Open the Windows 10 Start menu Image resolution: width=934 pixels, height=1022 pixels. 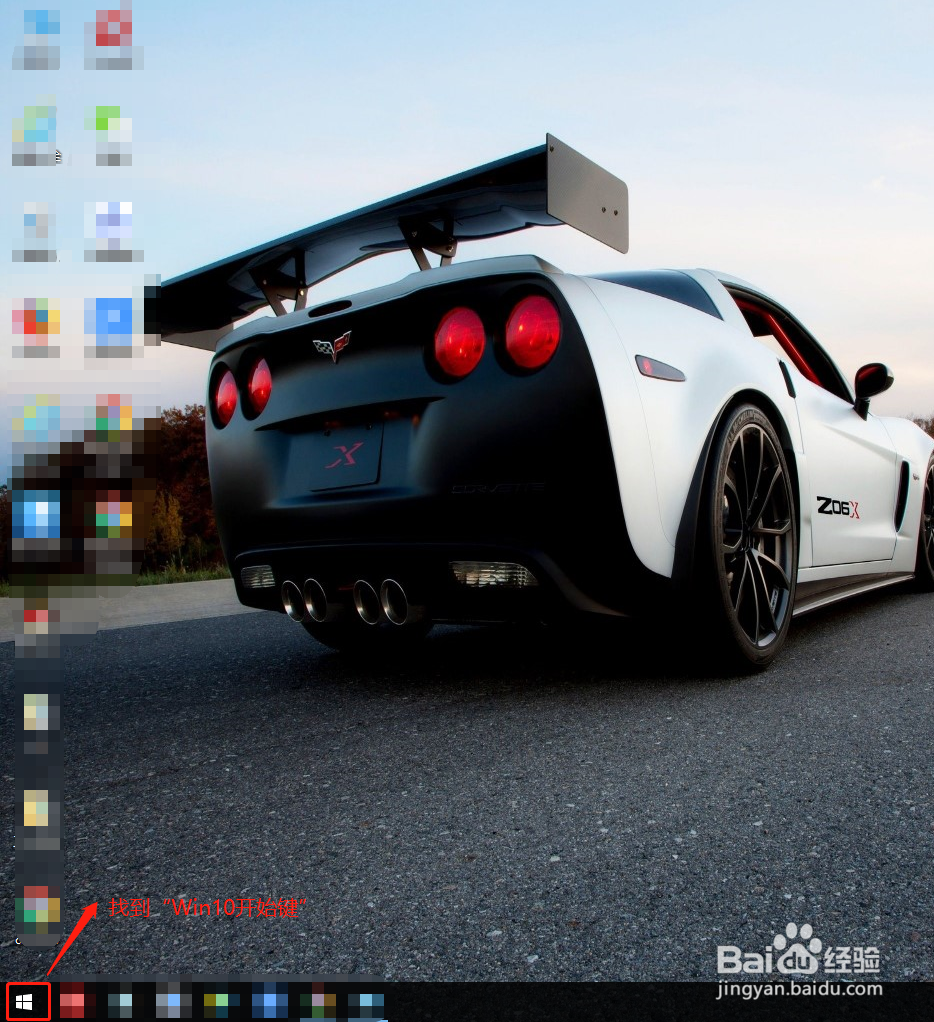pos(24,1002)
